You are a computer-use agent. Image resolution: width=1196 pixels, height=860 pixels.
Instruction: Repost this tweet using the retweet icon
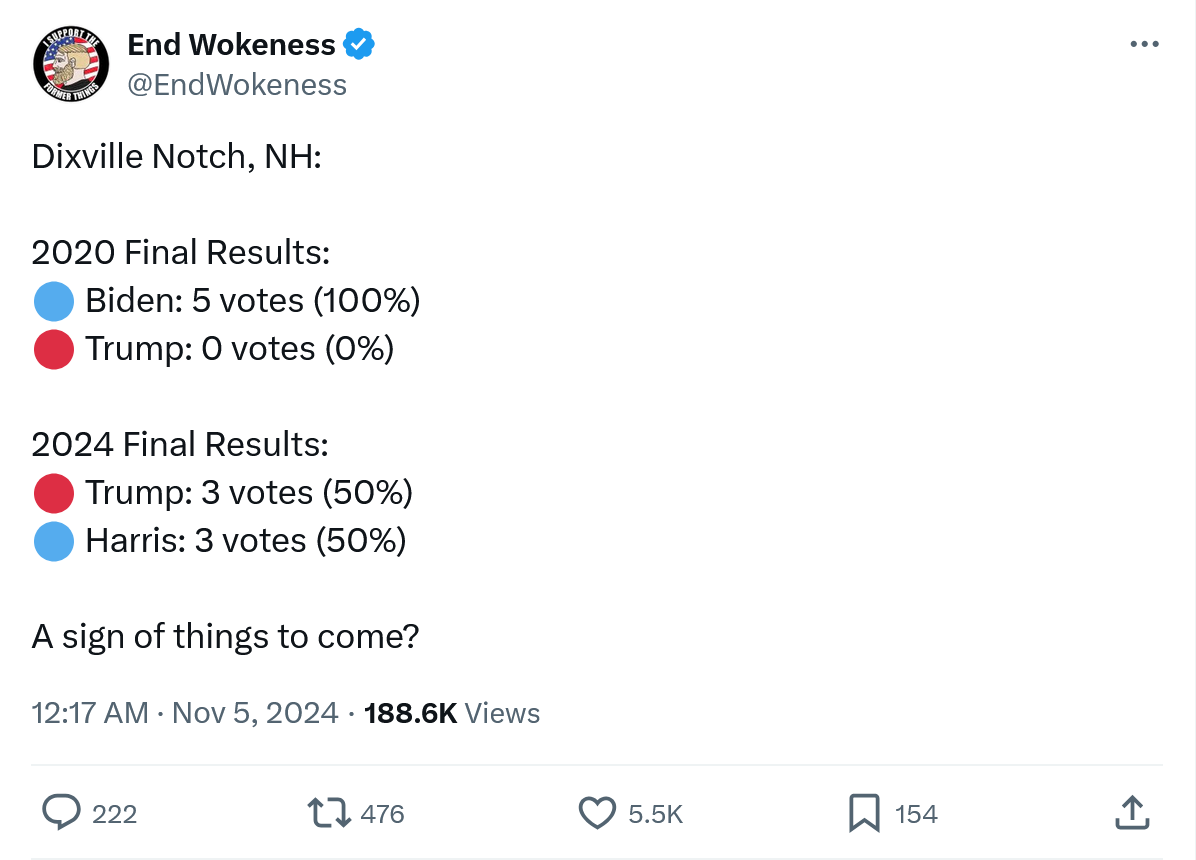coord(329,813)
